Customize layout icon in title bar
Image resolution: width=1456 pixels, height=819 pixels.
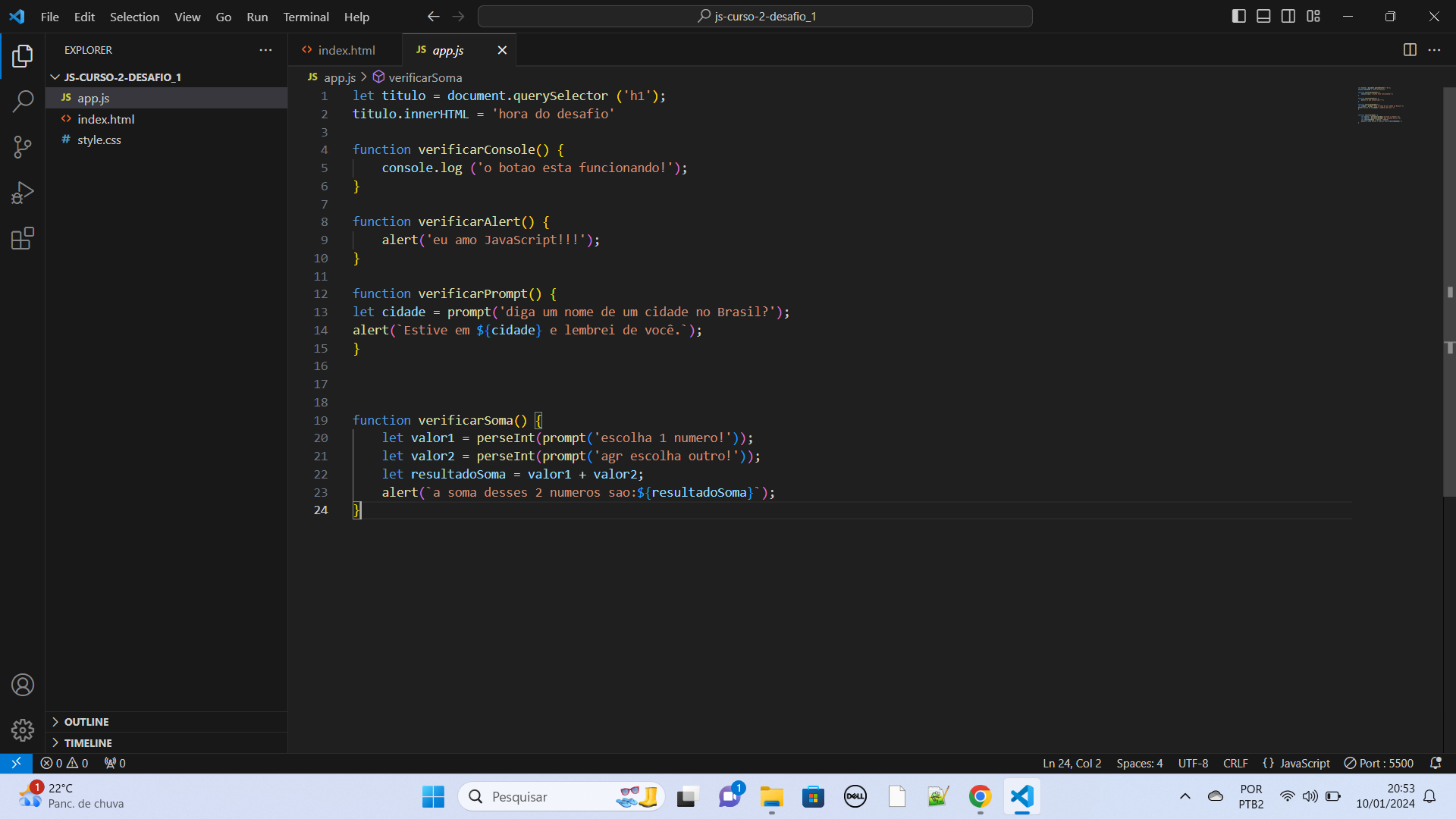coord(1313,16)
